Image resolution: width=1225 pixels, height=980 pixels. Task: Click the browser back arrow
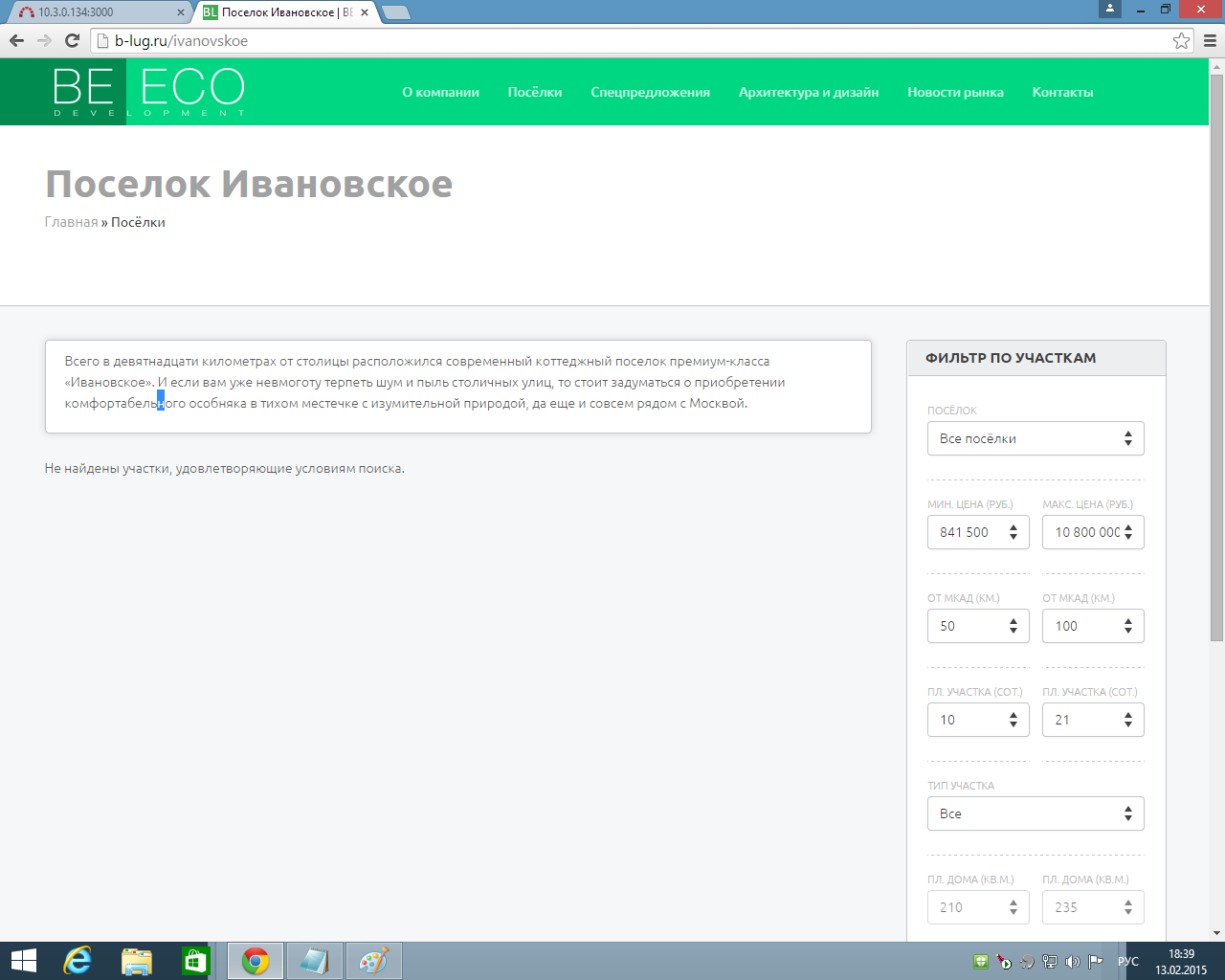tap(16, 40)
